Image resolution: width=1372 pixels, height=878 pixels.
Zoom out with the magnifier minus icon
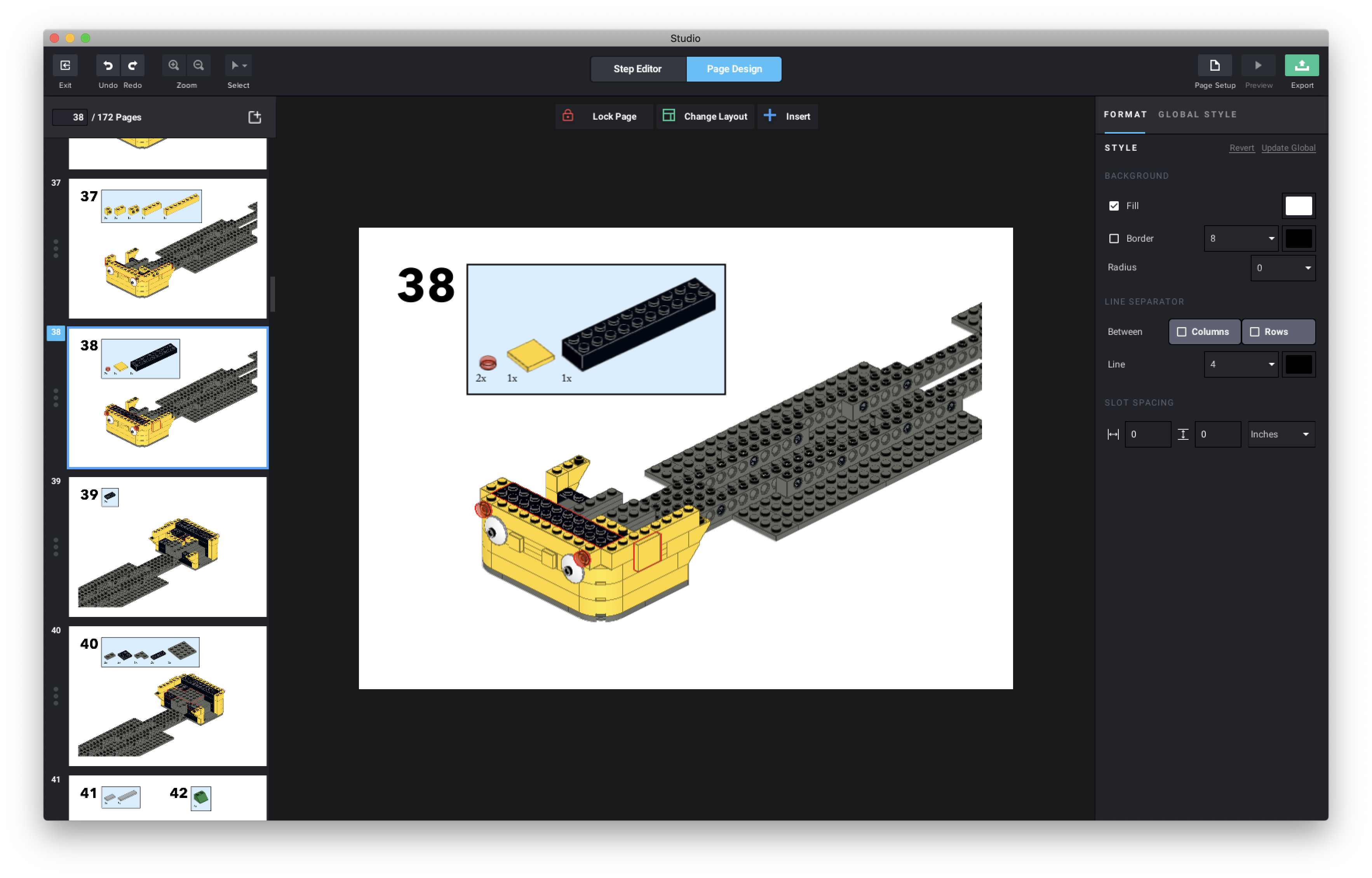(x=198, y=66)
